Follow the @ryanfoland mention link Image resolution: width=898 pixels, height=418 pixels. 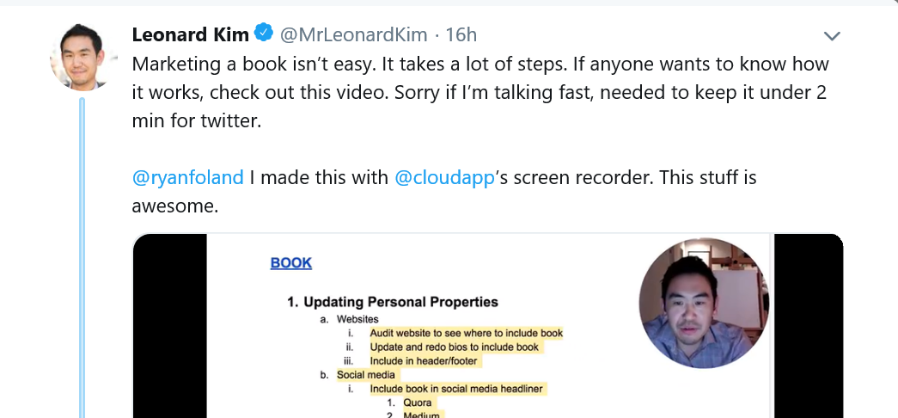point(188,178)
